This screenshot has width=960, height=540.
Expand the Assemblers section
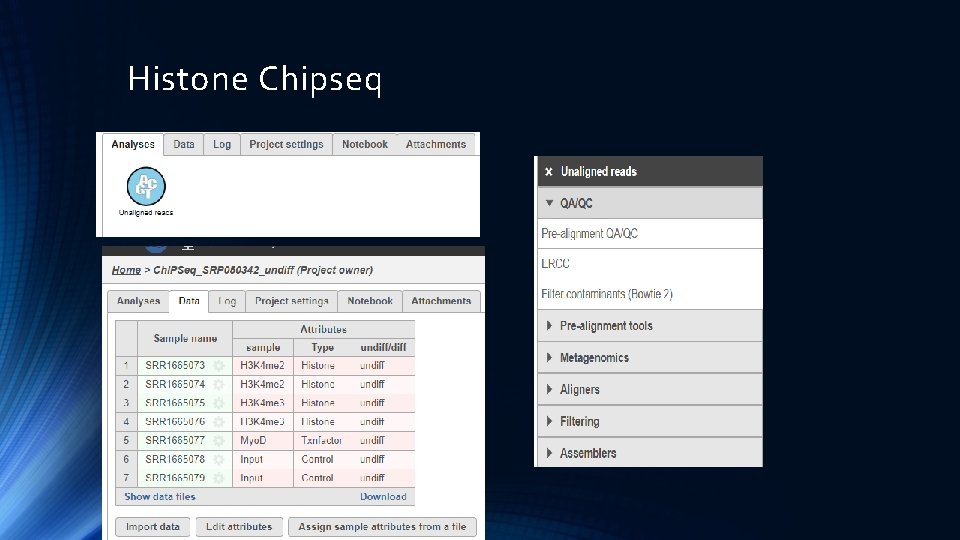[650, 453]
